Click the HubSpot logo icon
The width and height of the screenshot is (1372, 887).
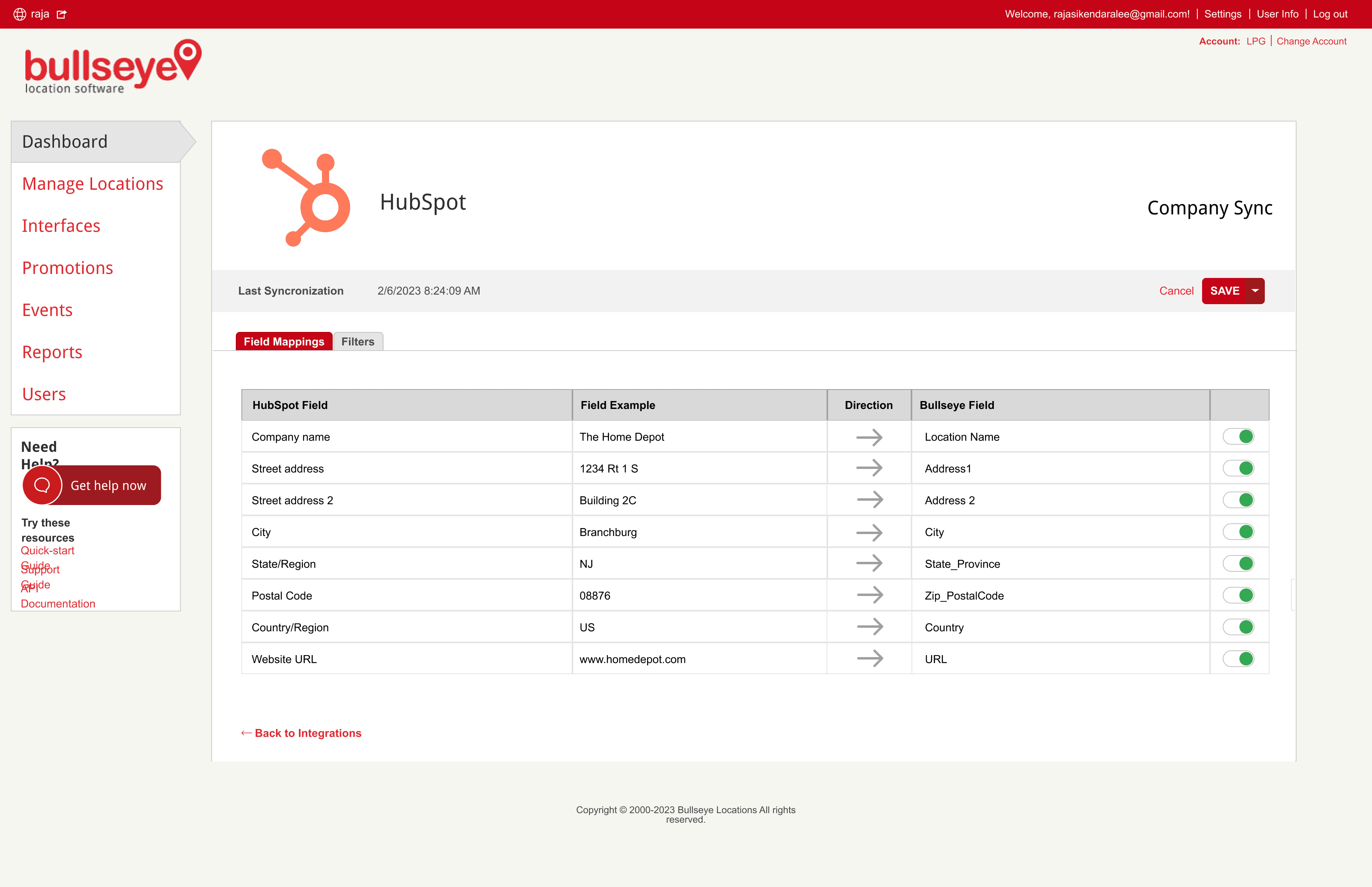point(306,198)
